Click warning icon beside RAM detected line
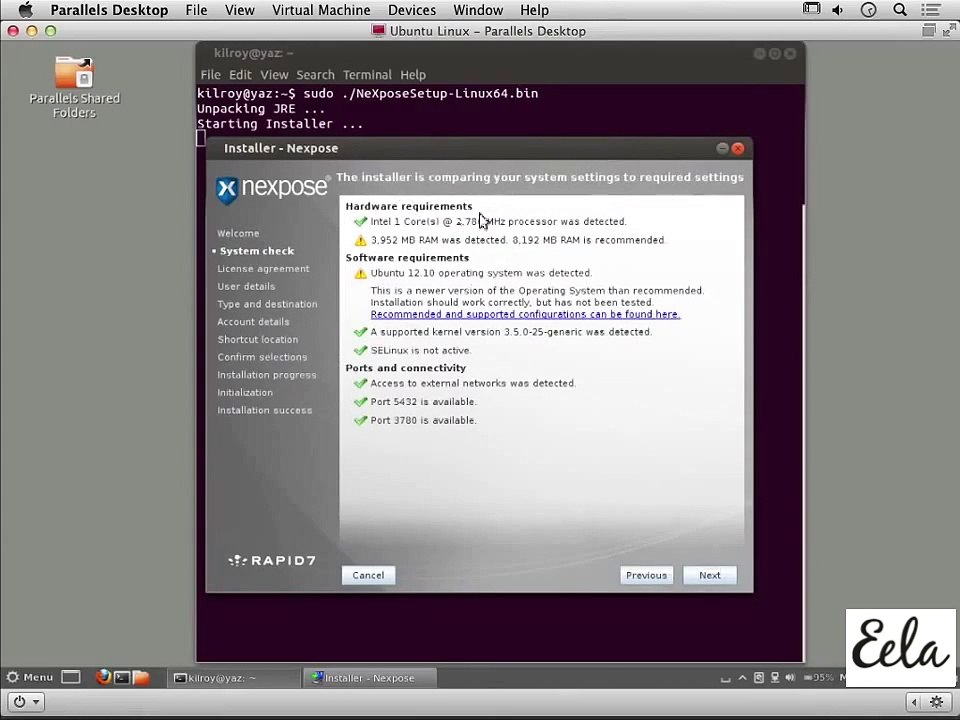The height and width of the screenshot is (720, 960). [x=360, y=240]
